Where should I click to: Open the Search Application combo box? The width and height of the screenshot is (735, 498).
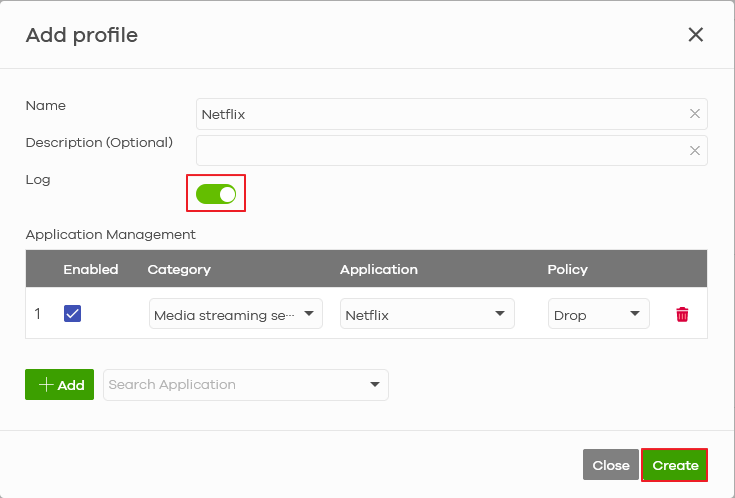point(245,385)
